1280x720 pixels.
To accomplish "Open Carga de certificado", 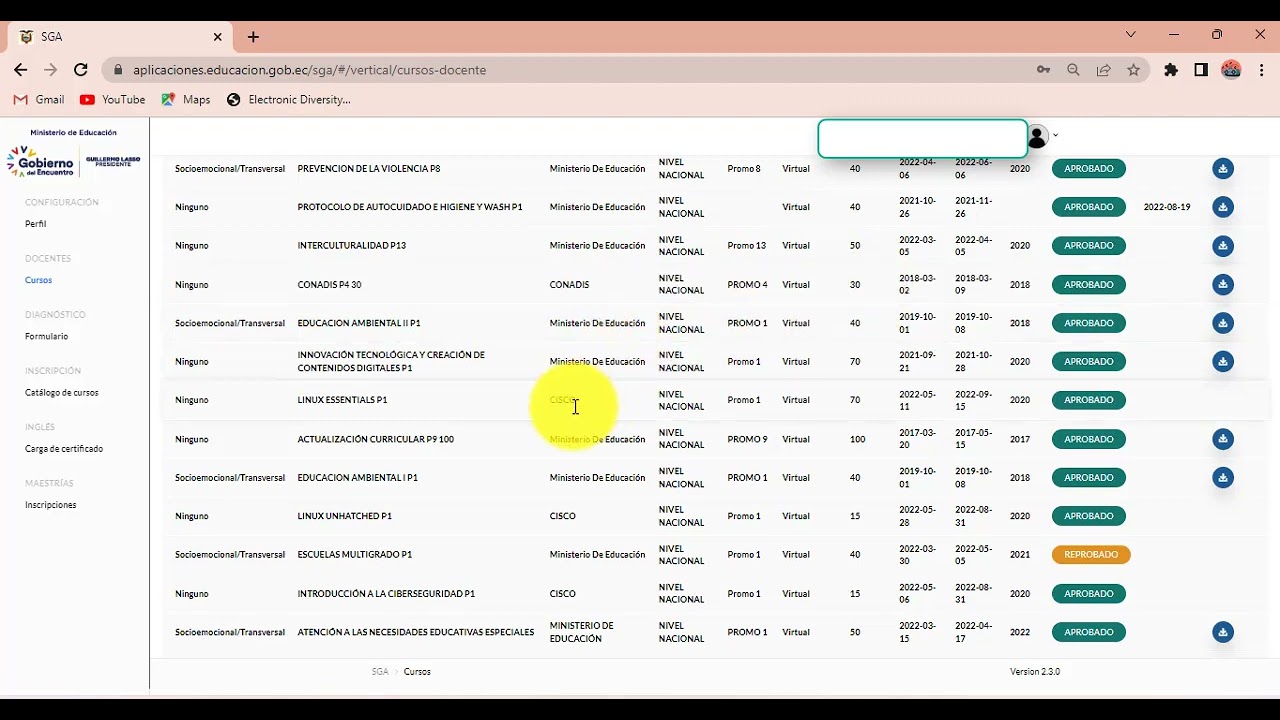I will 64,449.
